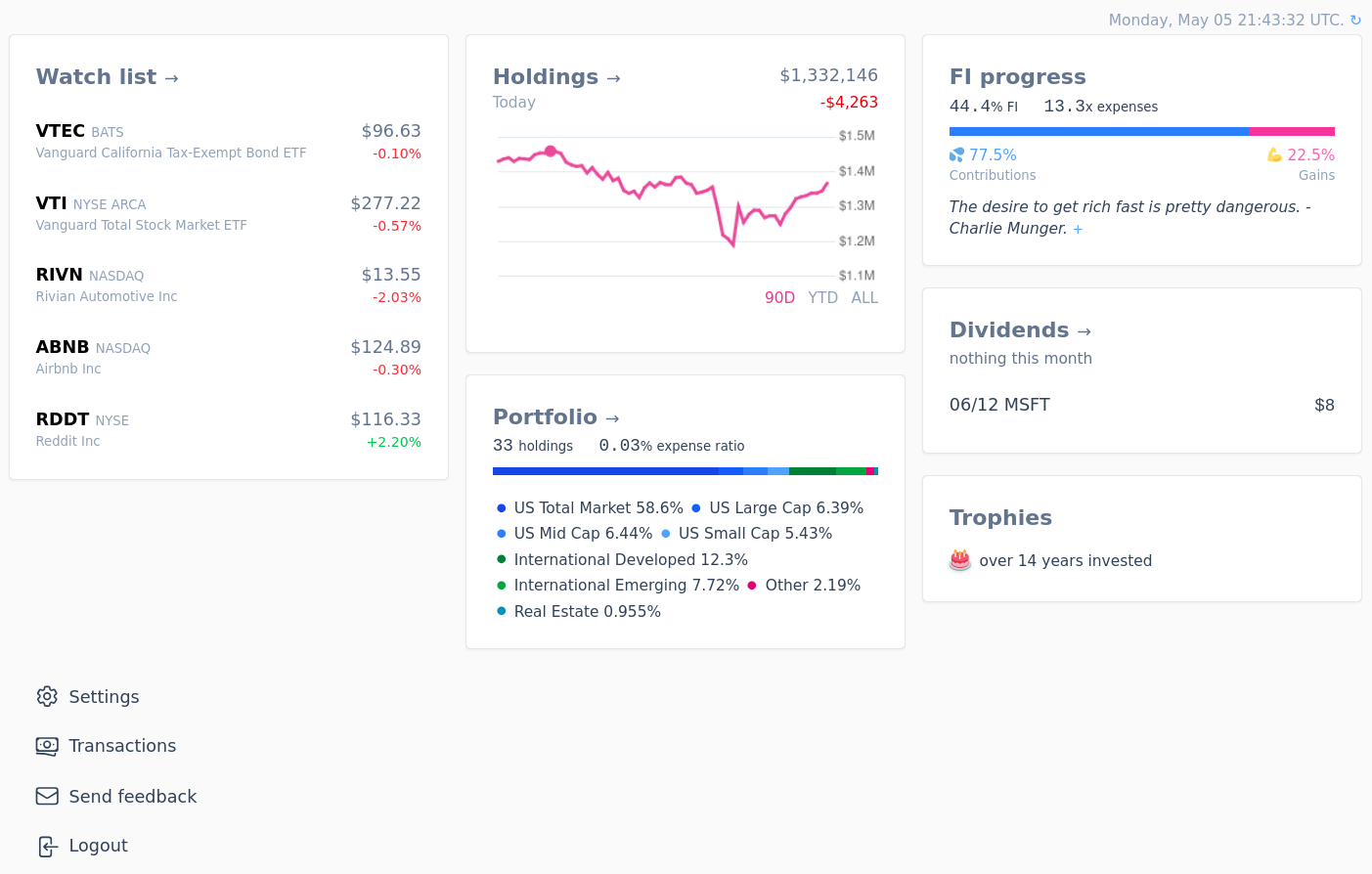The height and width of the screenshot is (874, 1372).
Task: Switch chart range to 90D
Action: click(x=779, y=298)
